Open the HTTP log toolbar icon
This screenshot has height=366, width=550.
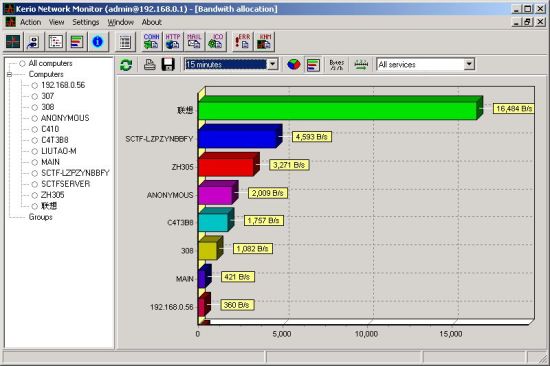(173, 41)
